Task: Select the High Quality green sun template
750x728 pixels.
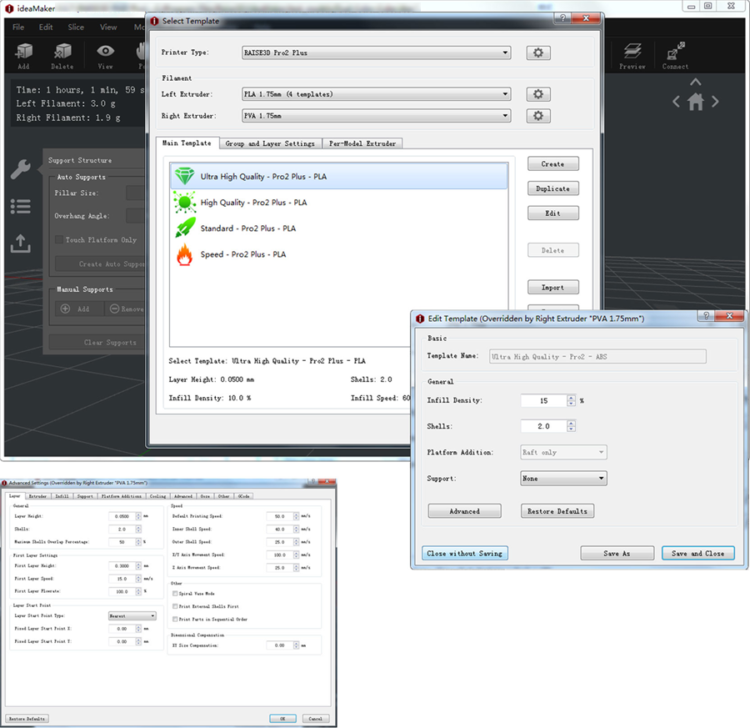Action: point(338,202)
